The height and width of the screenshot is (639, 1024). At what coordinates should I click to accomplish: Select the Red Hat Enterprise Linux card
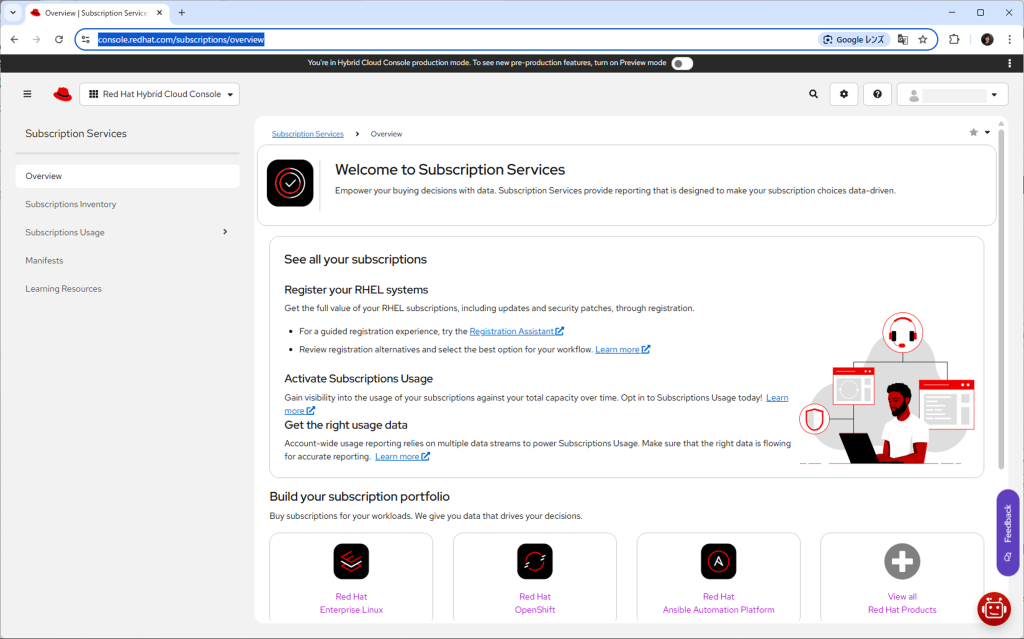pos(351,577)
